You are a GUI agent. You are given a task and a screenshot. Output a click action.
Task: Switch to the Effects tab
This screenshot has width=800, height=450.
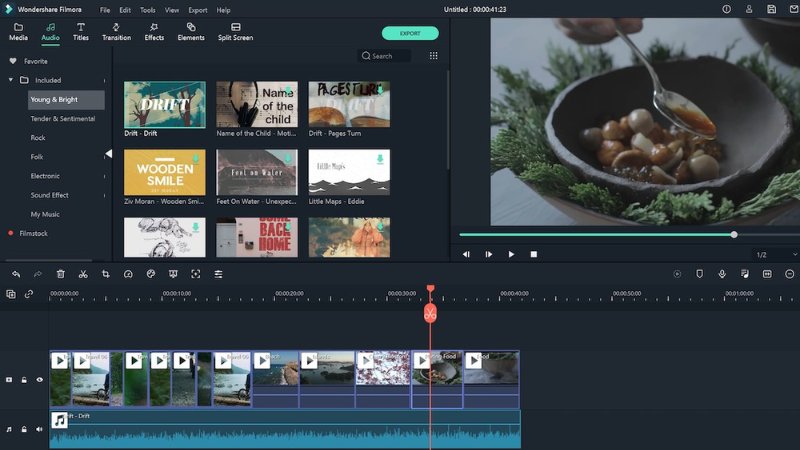154,32
